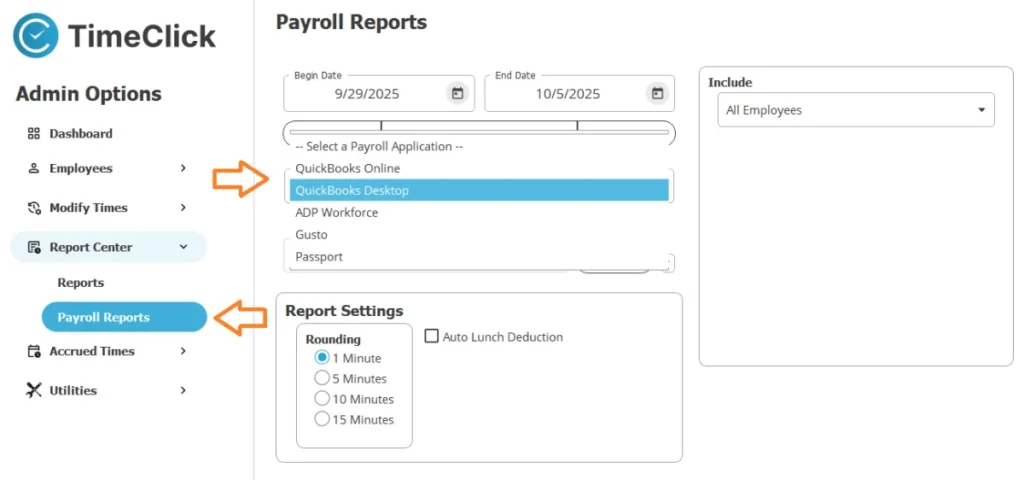The width and height of the screenshot is (1024, 480).
Task: Select the 15 Minutes rounding option
Action: click(x=322, y=420)
